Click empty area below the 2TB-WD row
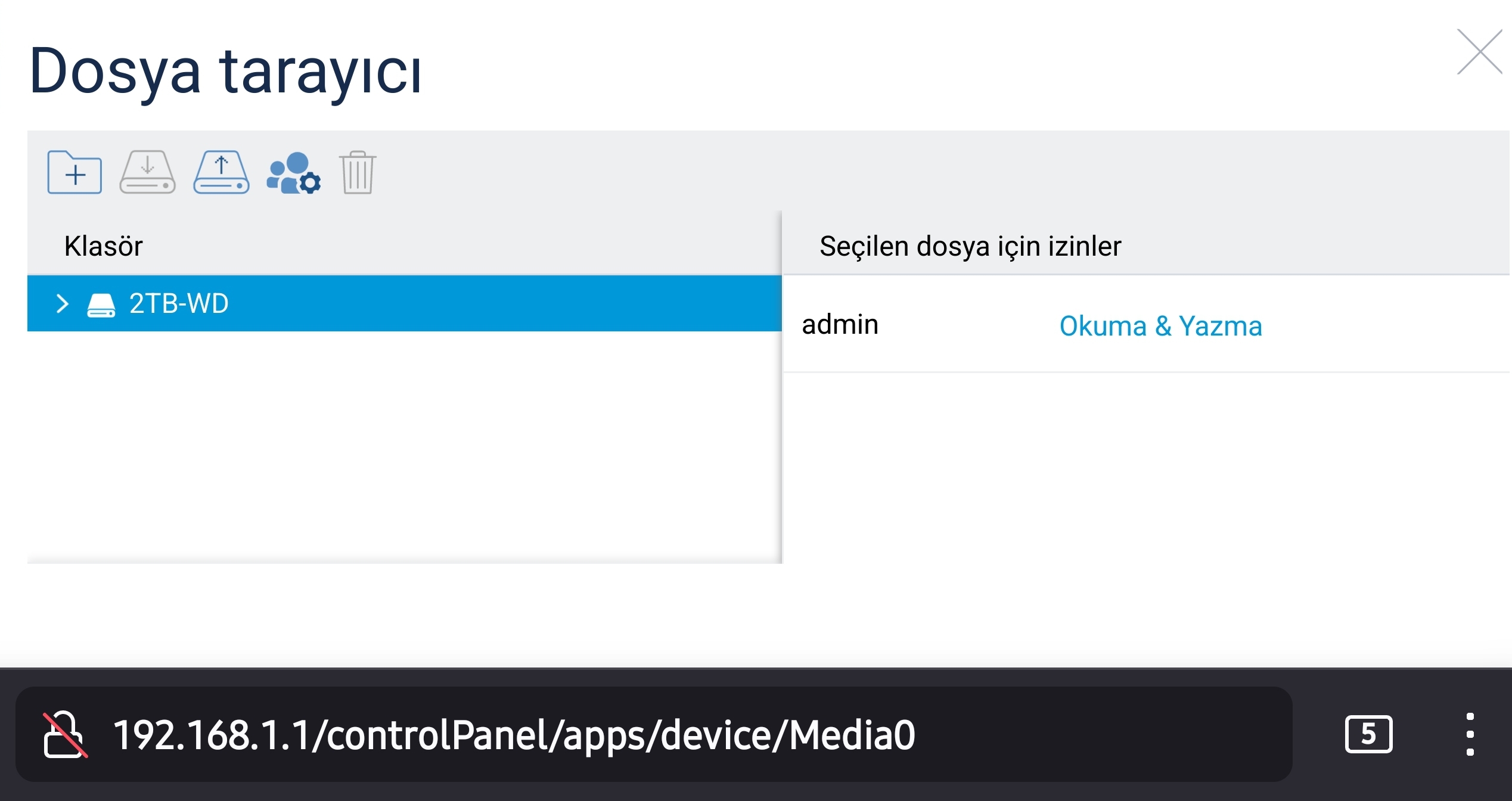Screen dimensions: 1512x801 [404, 446]
